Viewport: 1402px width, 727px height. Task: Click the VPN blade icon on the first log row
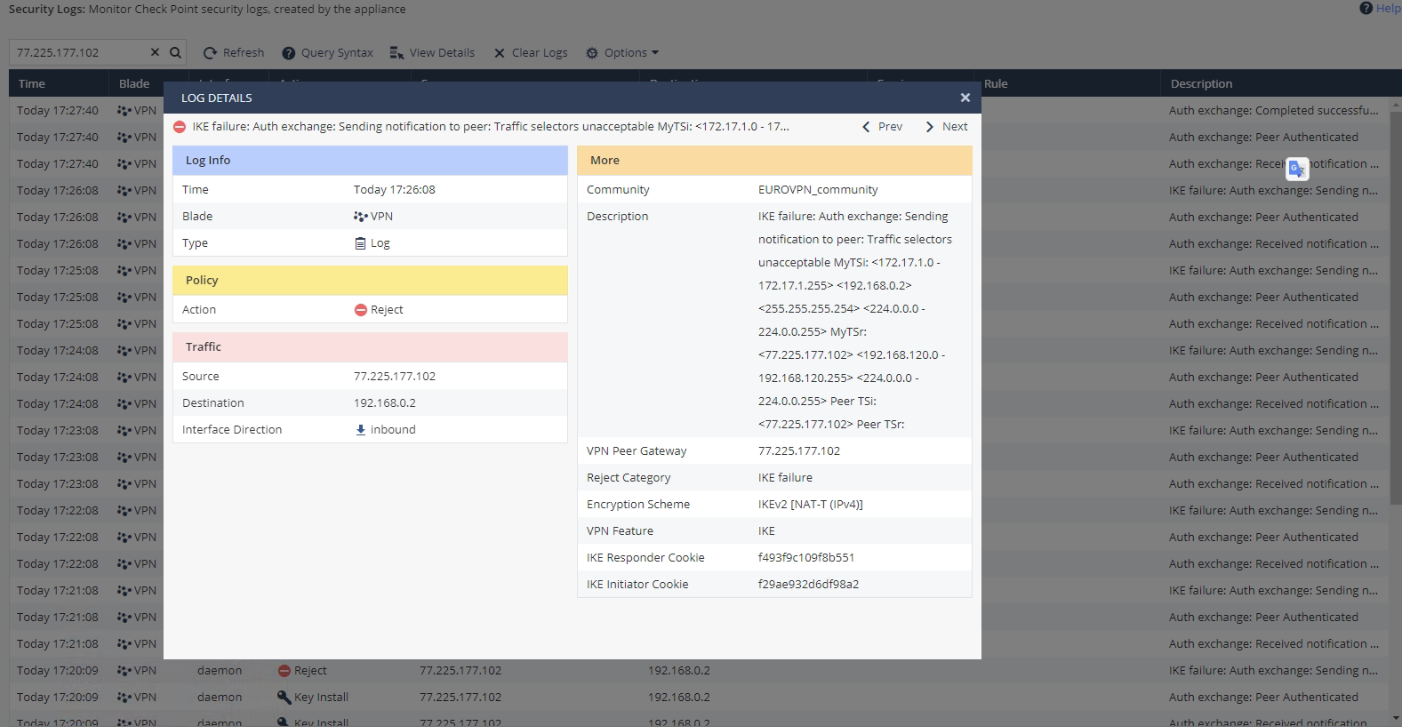pyautogui.click(x=121, y=110)
